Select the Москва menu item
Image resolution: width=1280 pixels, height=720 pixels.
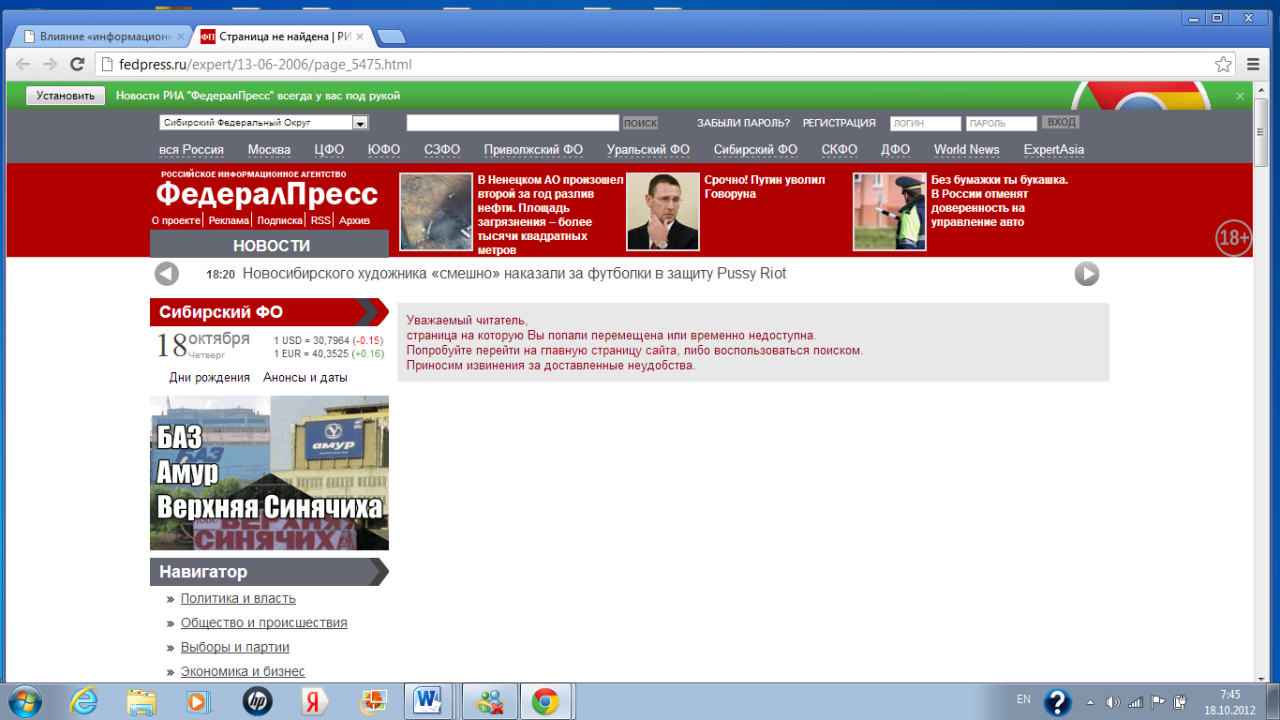tap(269, 150)
